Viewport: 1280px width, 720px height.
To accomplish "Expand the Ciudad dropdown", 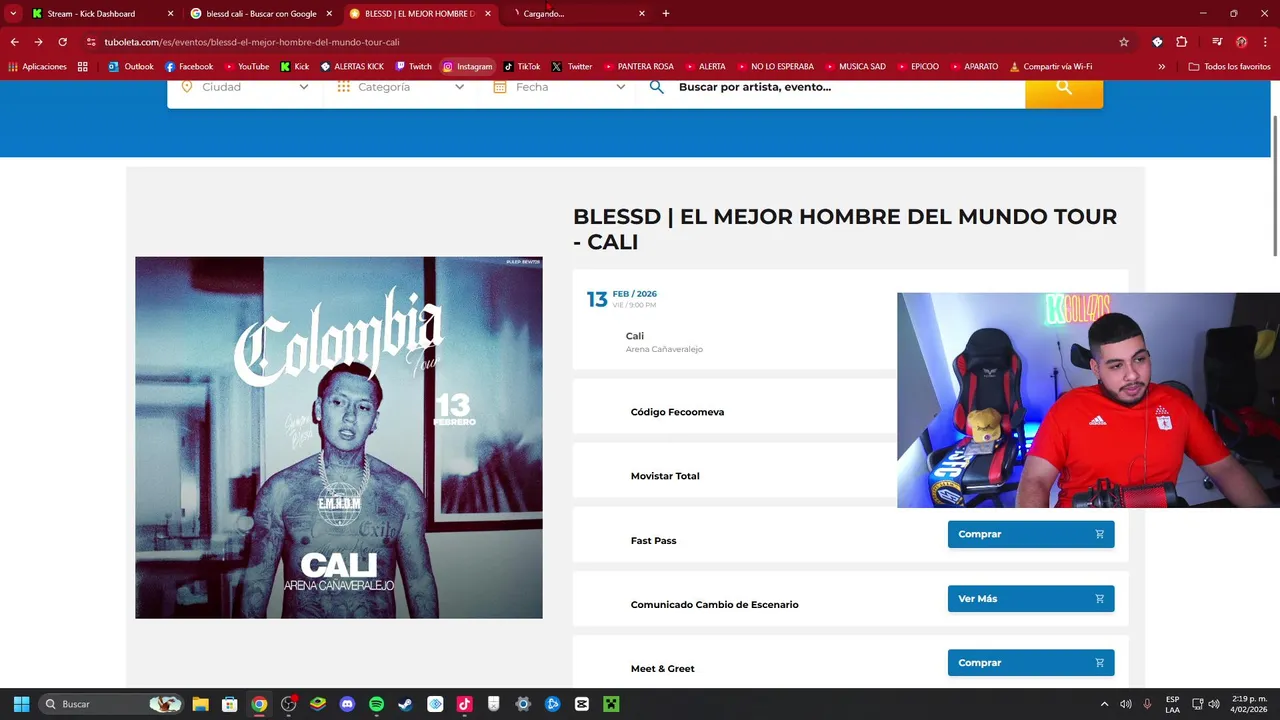I will pyautogui.click(x=304, y=87).
